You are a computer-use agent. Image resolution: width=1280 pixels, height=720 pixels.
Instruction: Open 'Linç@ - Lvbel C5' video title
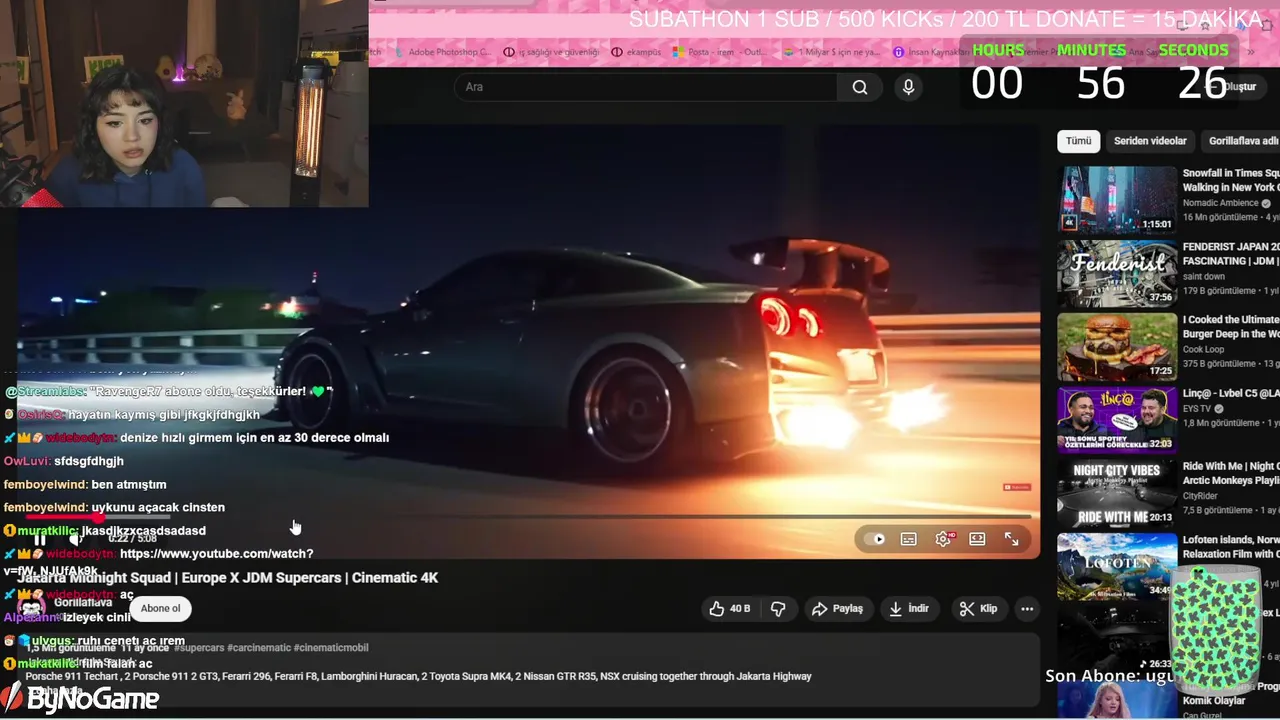(1231, 394)
